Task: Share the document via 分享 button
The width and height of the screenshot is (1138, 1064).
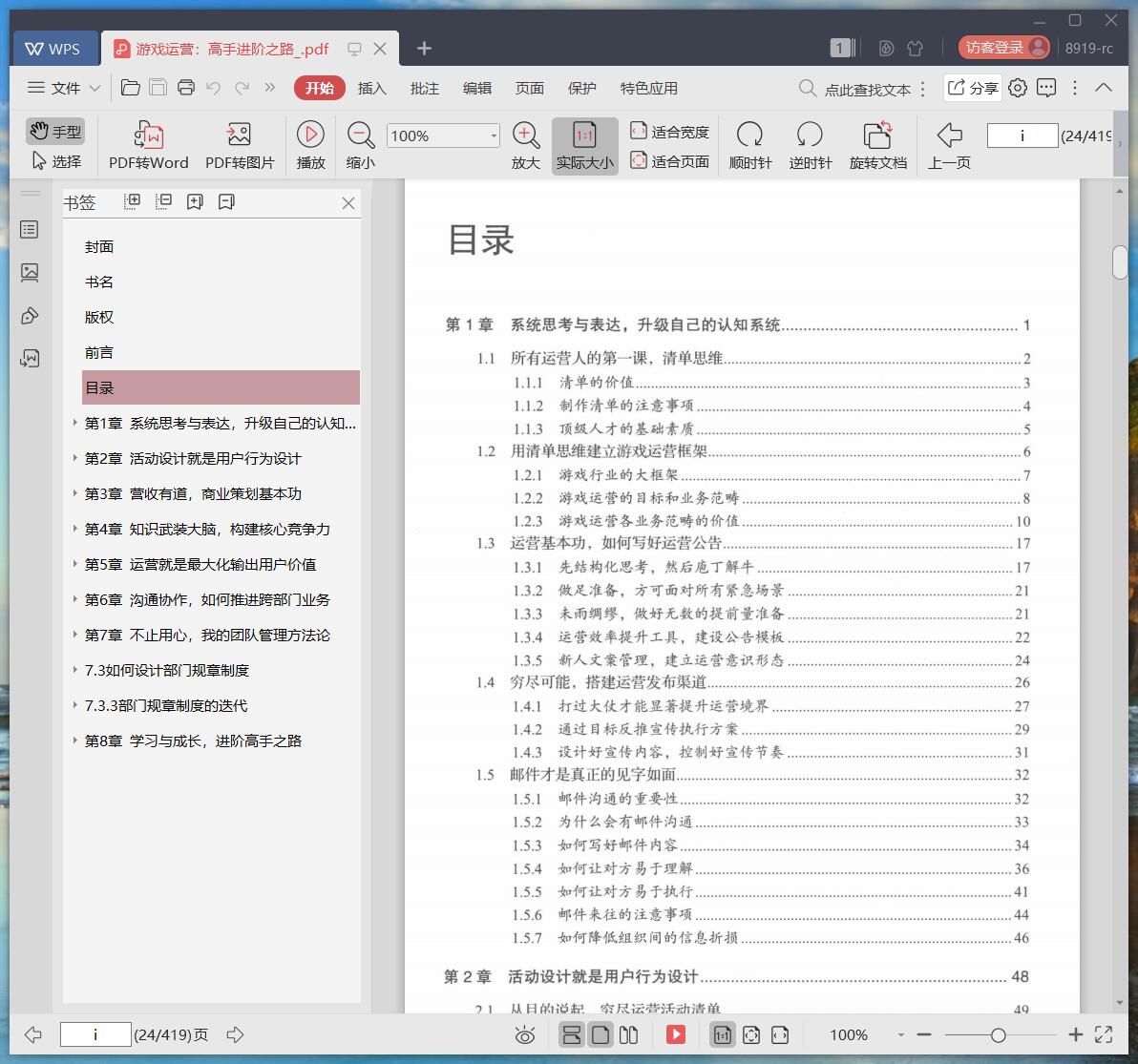Action: (x=973, y=88)
